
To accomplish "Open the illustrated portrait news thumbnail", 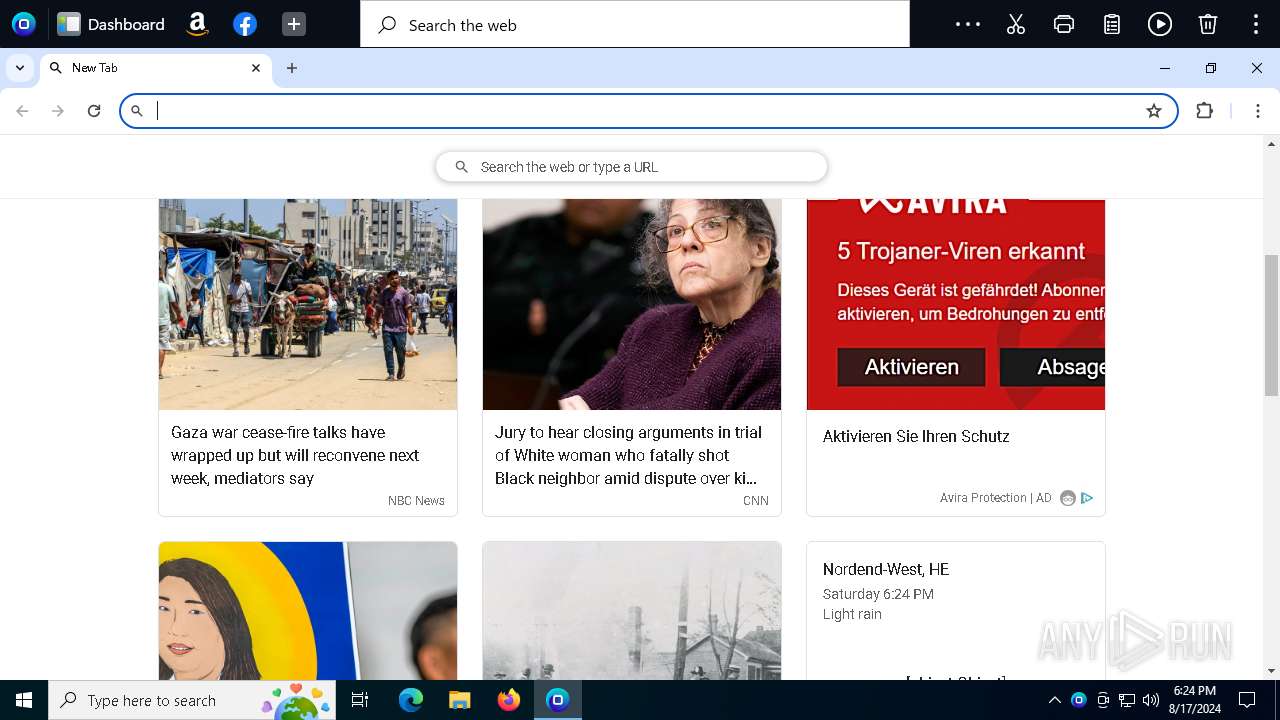I will tap(308, 611).
